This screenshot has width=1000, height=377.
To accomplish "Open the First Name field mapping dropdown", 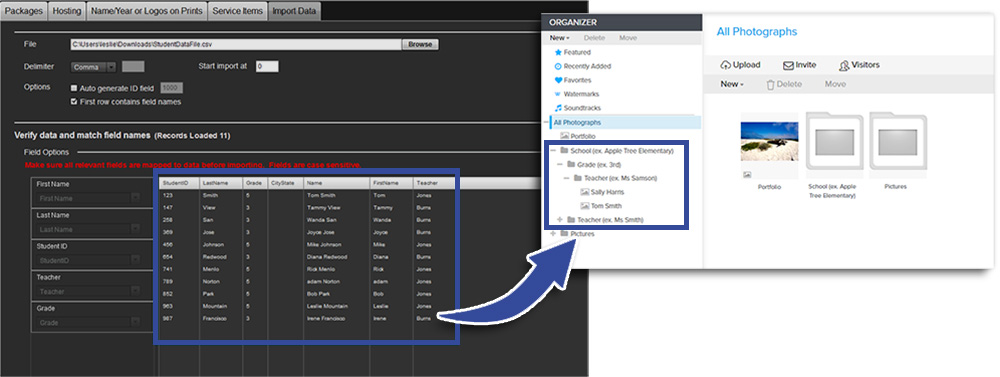I will tap(88, 198).
